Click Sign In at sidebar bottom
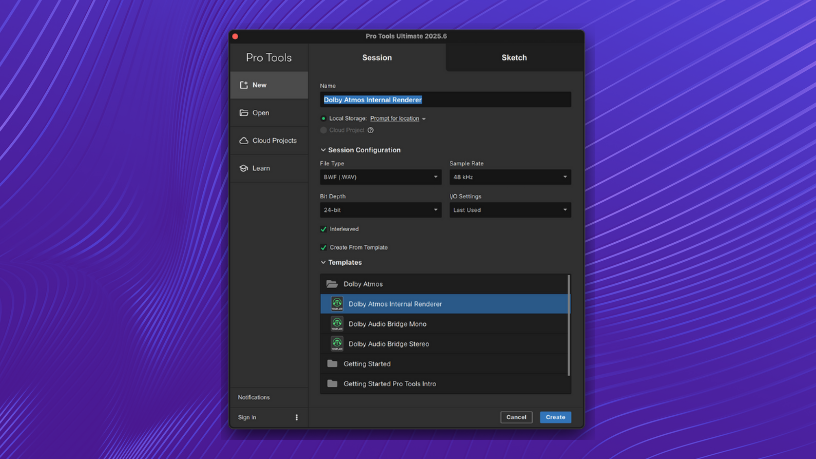The height and width of the screenshot is (459, 816). (x=247, y=417)
